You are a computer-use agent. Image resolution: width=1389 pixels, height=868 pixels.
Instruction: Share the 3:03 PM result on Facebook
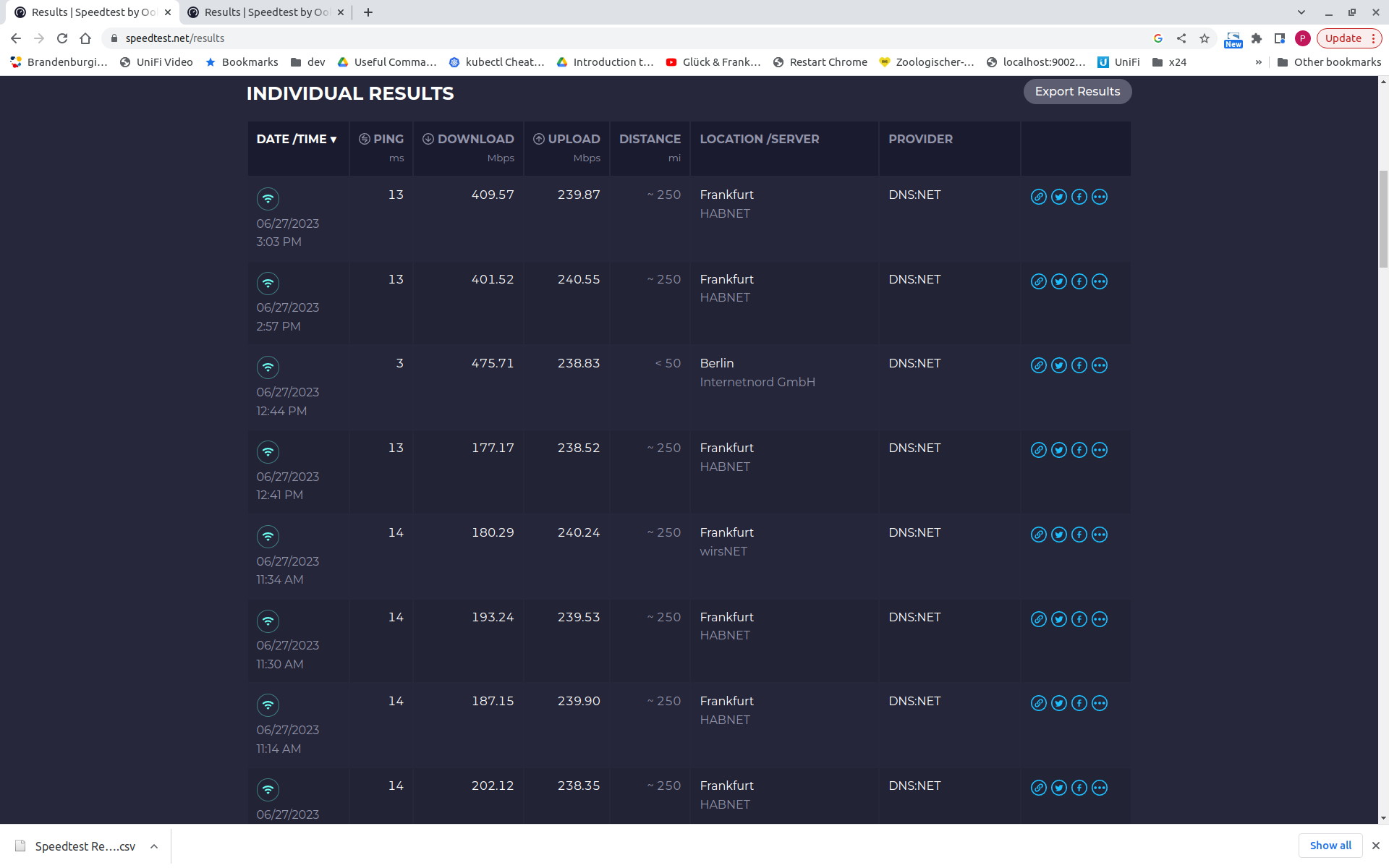point(1079,197)
